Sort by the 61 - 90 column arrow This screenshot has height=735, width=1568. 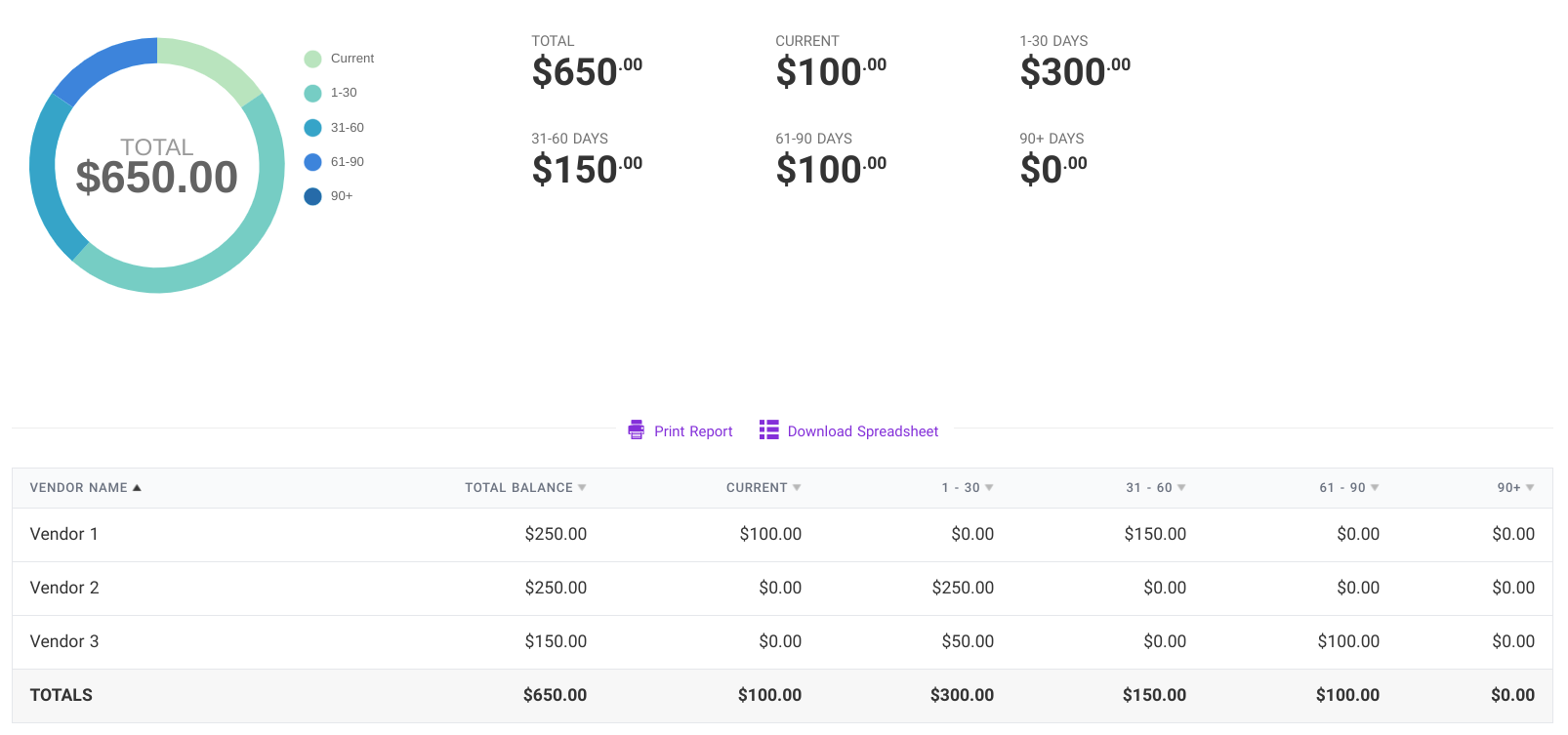[x=1375, y=488]
